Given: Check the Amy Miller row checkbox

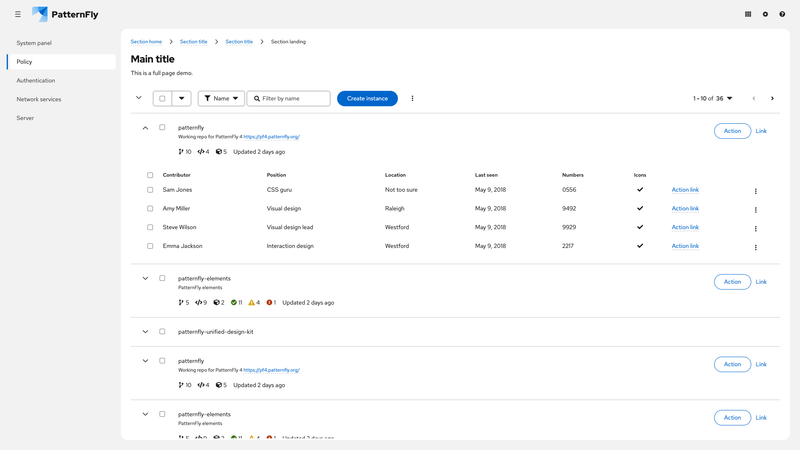Looking at the screenshot, I should tap(151, 209).
